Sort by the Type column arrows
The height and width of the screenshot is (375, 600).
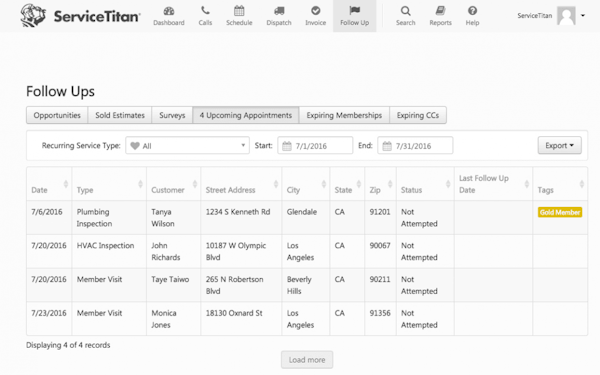click(140, 184)
